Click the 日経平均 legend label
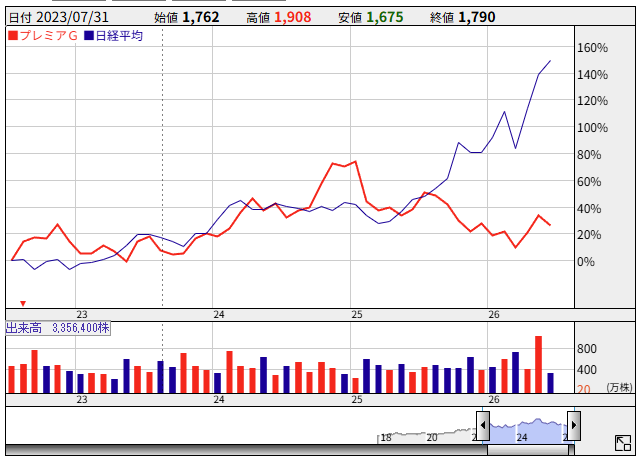The height and width of the screenshot is (461, 641). point(119,36)
